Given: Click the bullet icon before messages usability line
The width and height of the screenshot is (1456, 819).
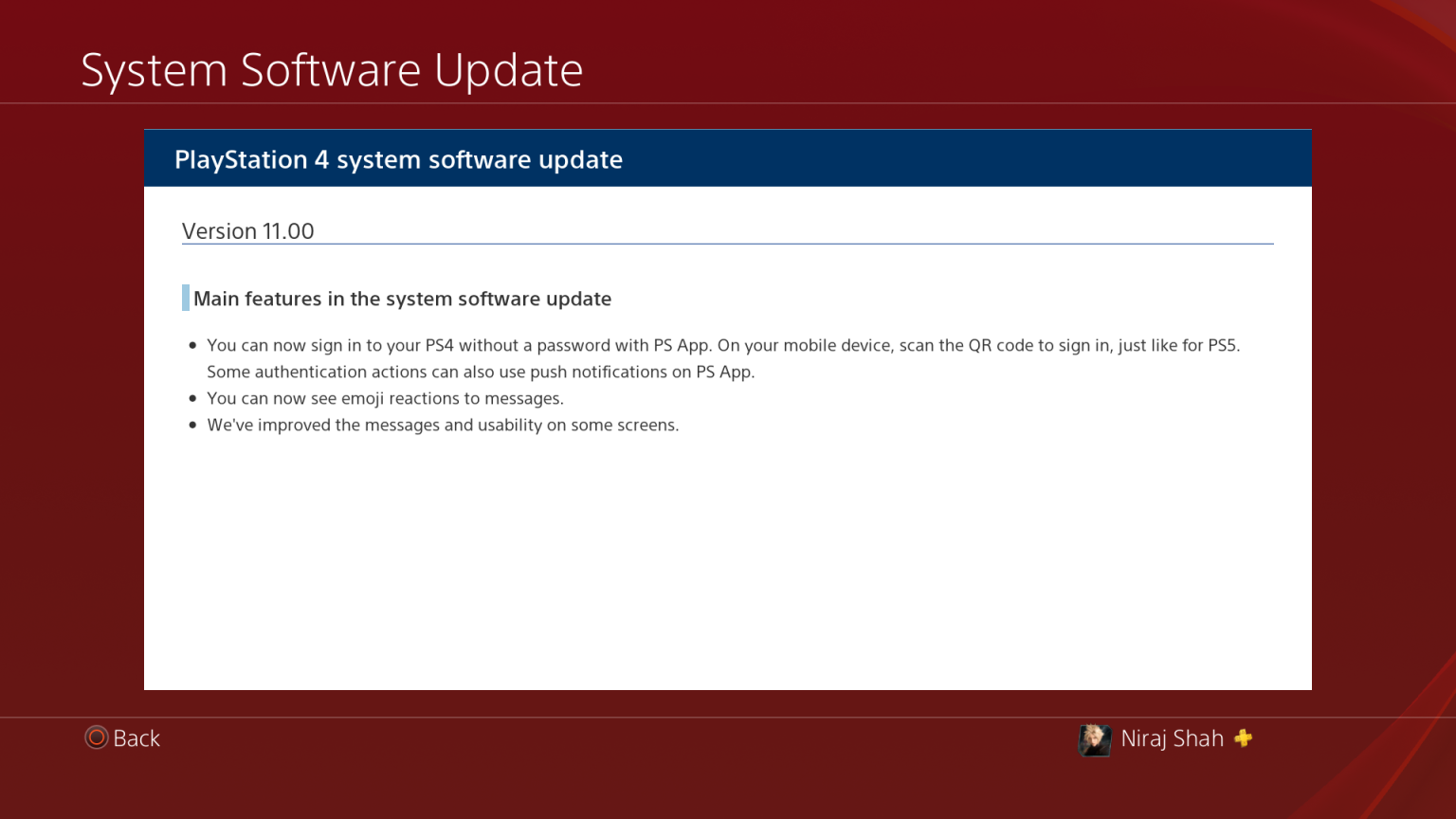Looking at the screenshot, I should click(193, 425).
